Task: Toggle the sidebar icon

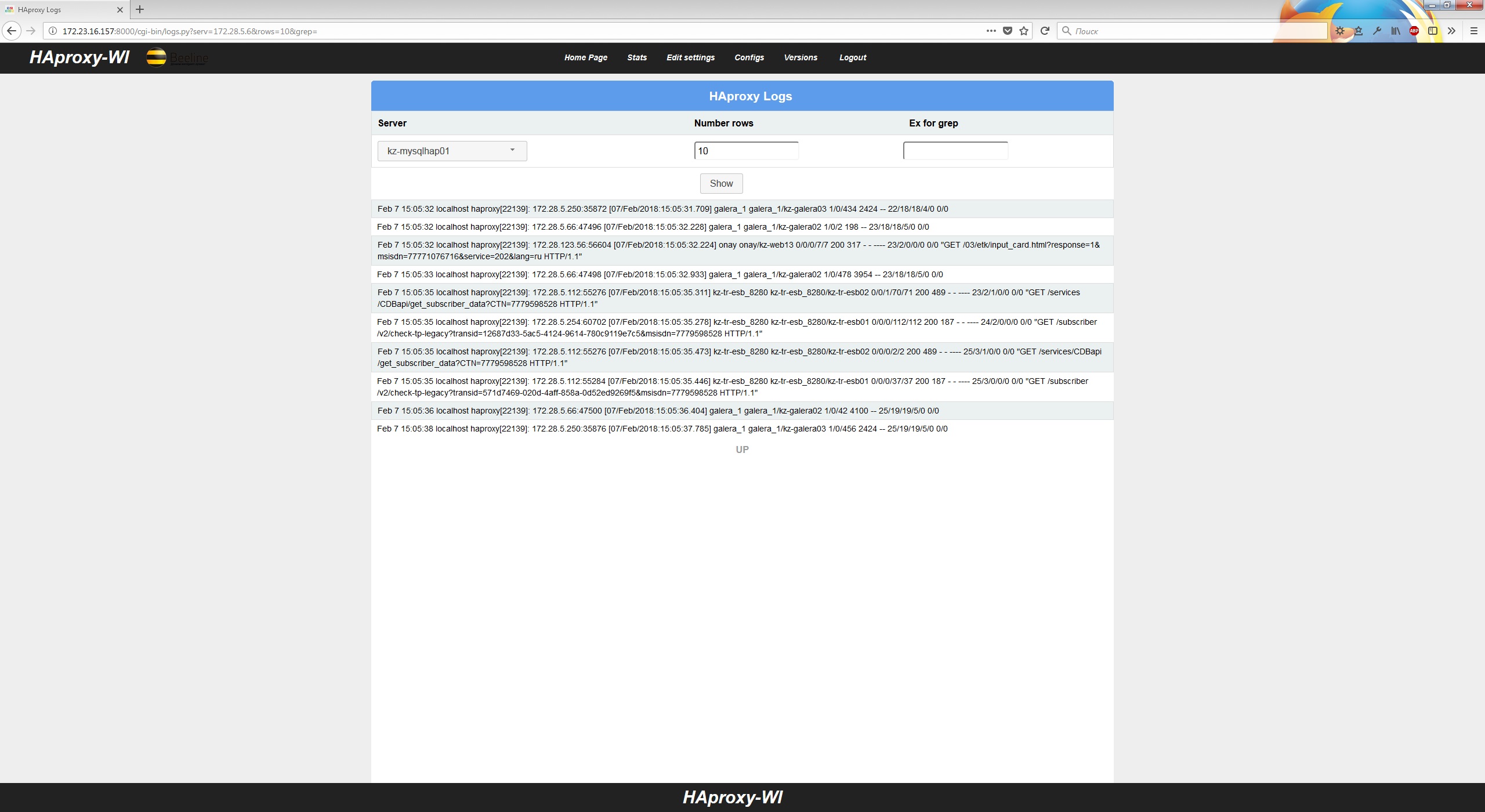Action: tap(1432, 31)
